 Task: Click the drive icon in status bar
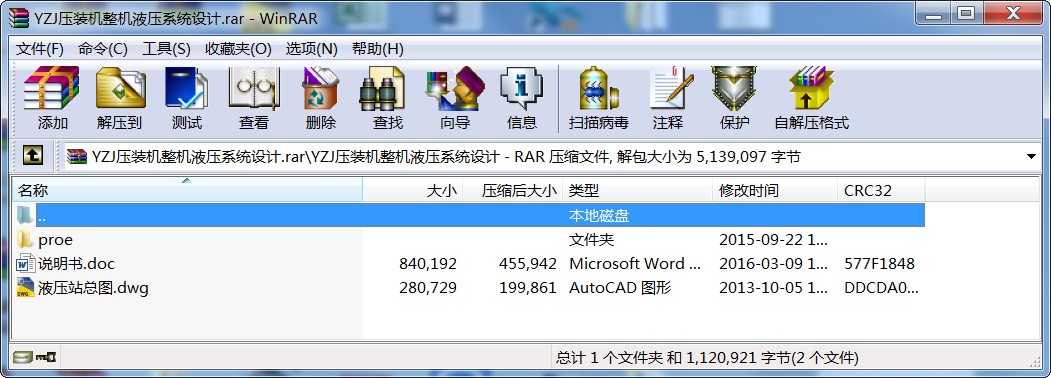[22, 357]
